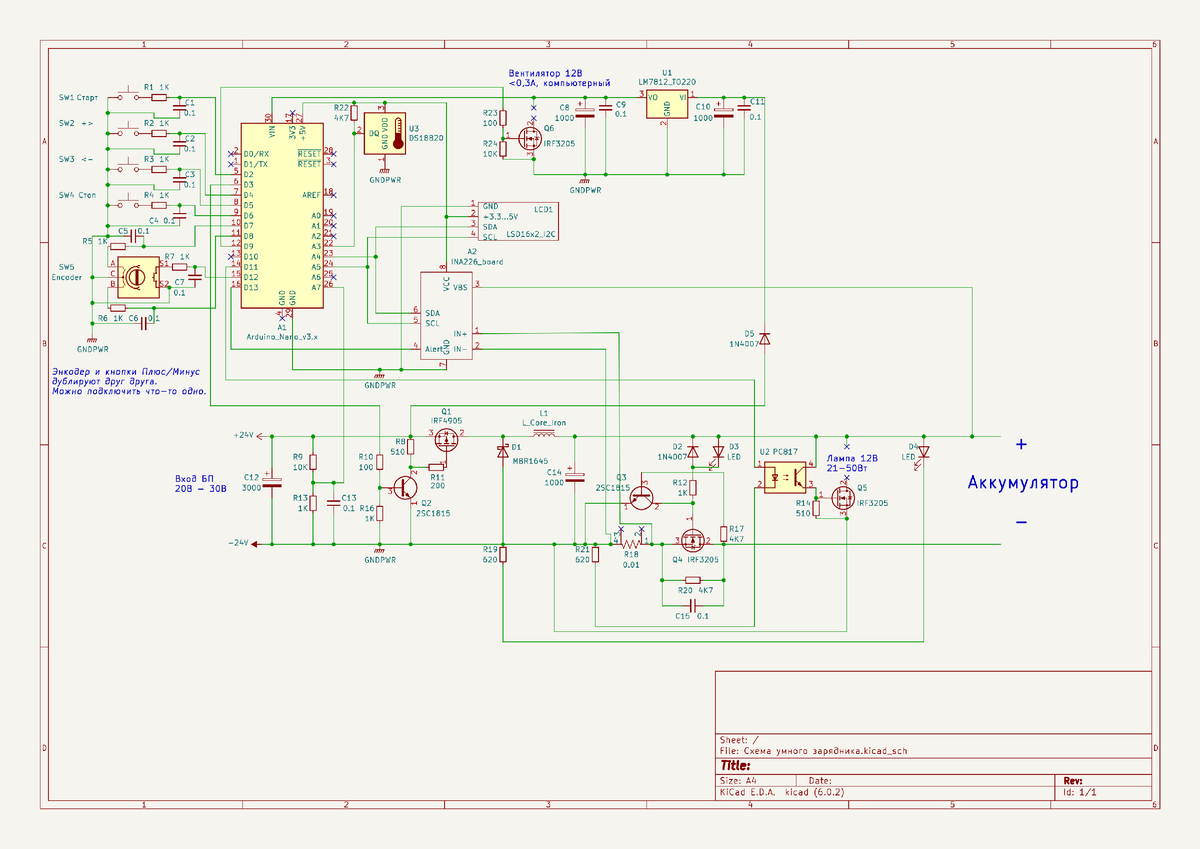Select the INA226_board A2 block
This screenshot has width=1200, height=849.
446,317
